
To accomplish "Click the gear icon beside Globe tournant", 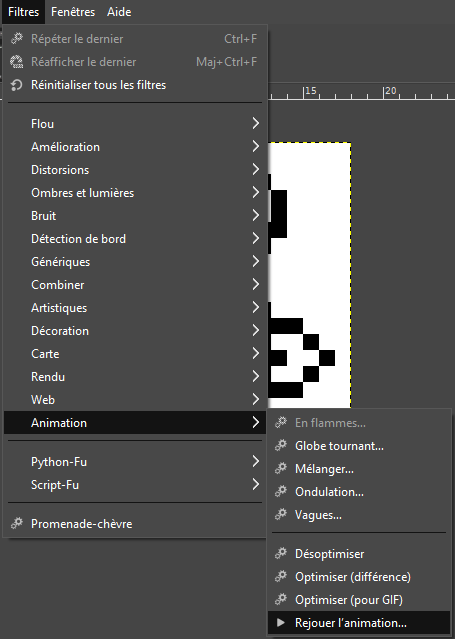I will click(x=281, y=445).
